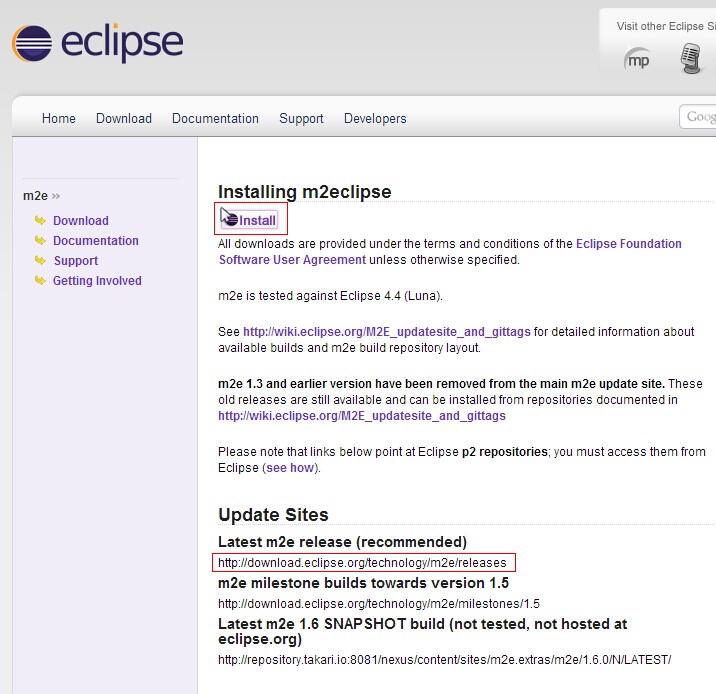The width and height of the screenshot is (716, 694).
Task: Click the takari.io SNAPSHOT repository URL
Action: [444, 660]
